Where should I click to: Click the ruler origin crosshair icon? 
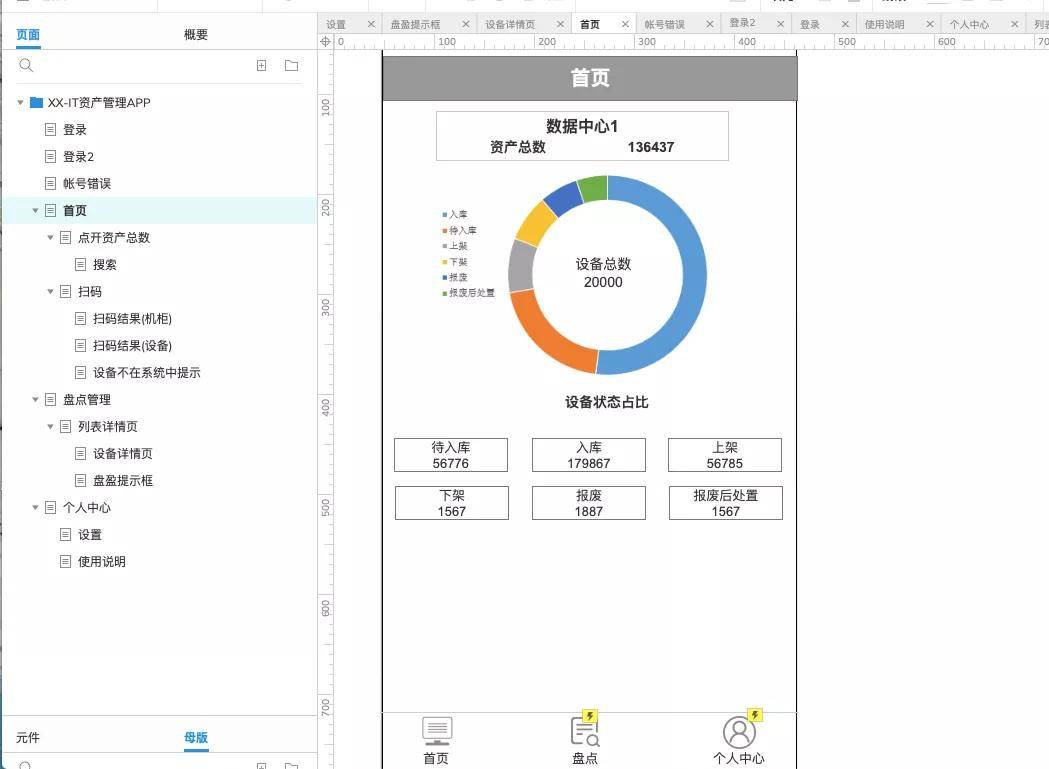click(x=326, y=41)
